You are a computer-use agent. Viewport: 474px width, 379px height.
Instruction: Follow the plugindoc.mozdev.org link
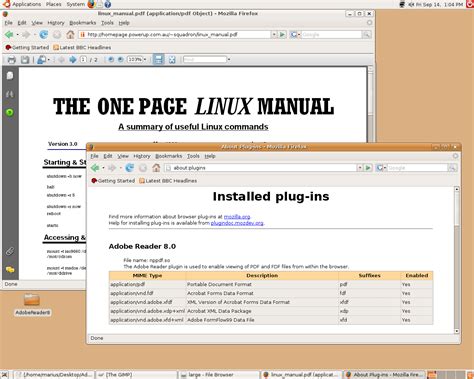237,223
